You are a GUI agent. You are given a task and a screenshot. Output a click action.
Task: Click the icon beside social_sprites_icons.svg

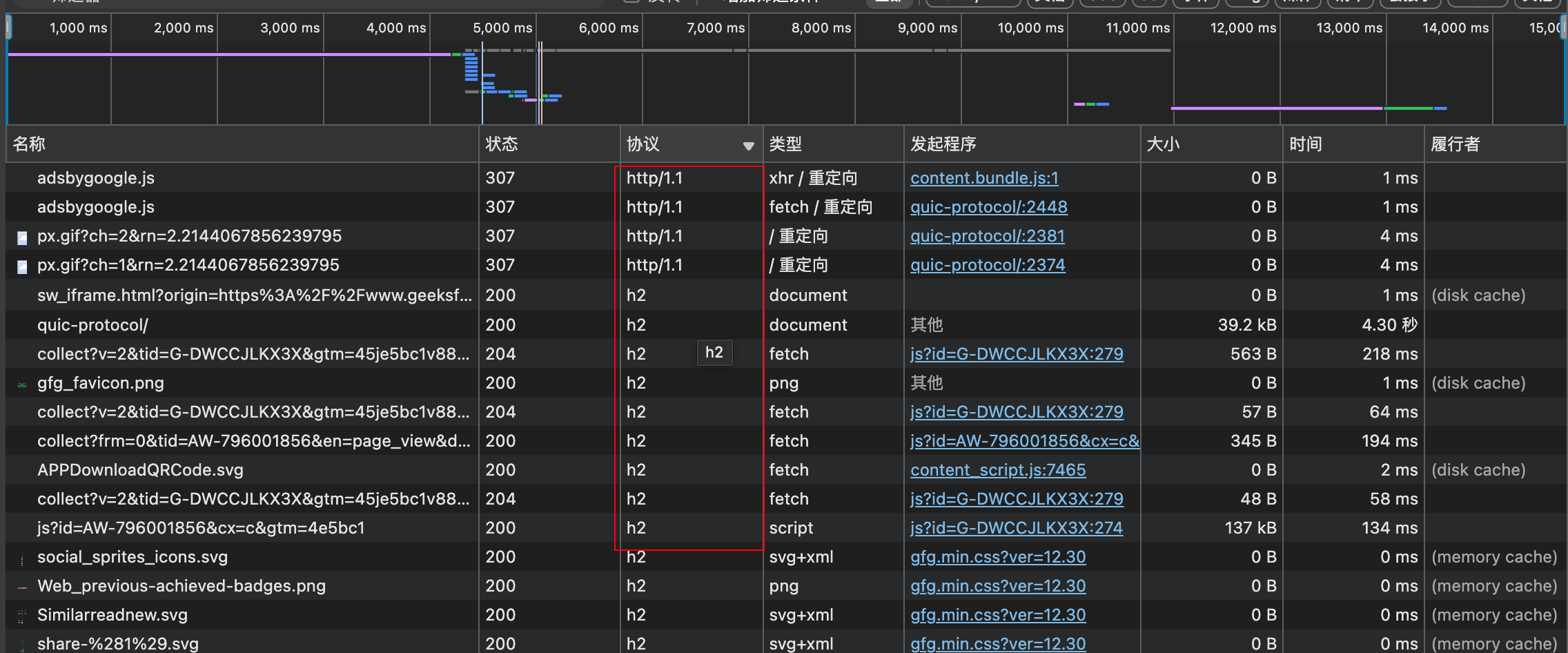coord(22,558)
